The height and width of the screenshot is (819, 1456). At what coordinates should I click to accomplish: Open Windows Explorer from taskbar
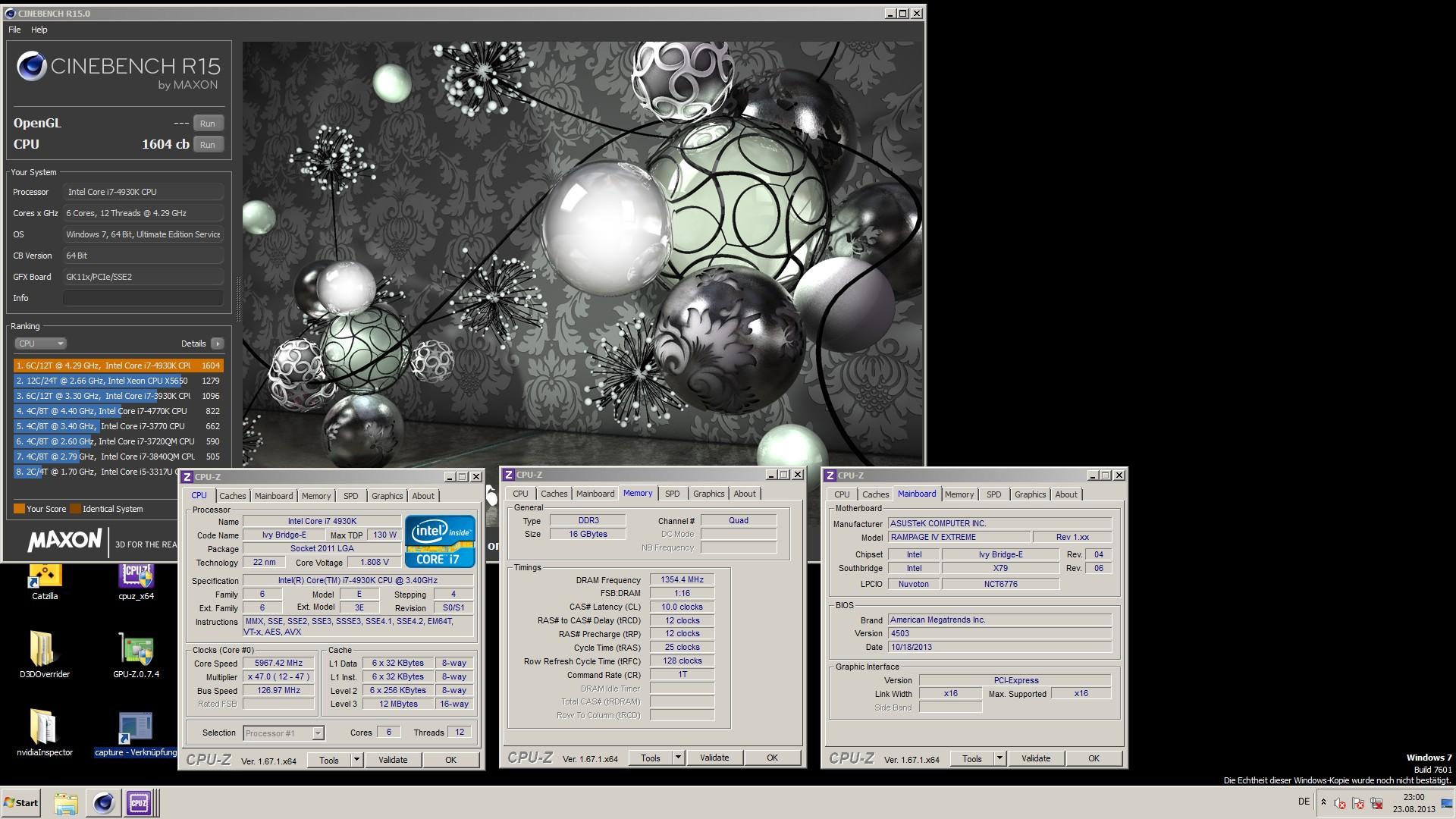click(x=66, y=803)
